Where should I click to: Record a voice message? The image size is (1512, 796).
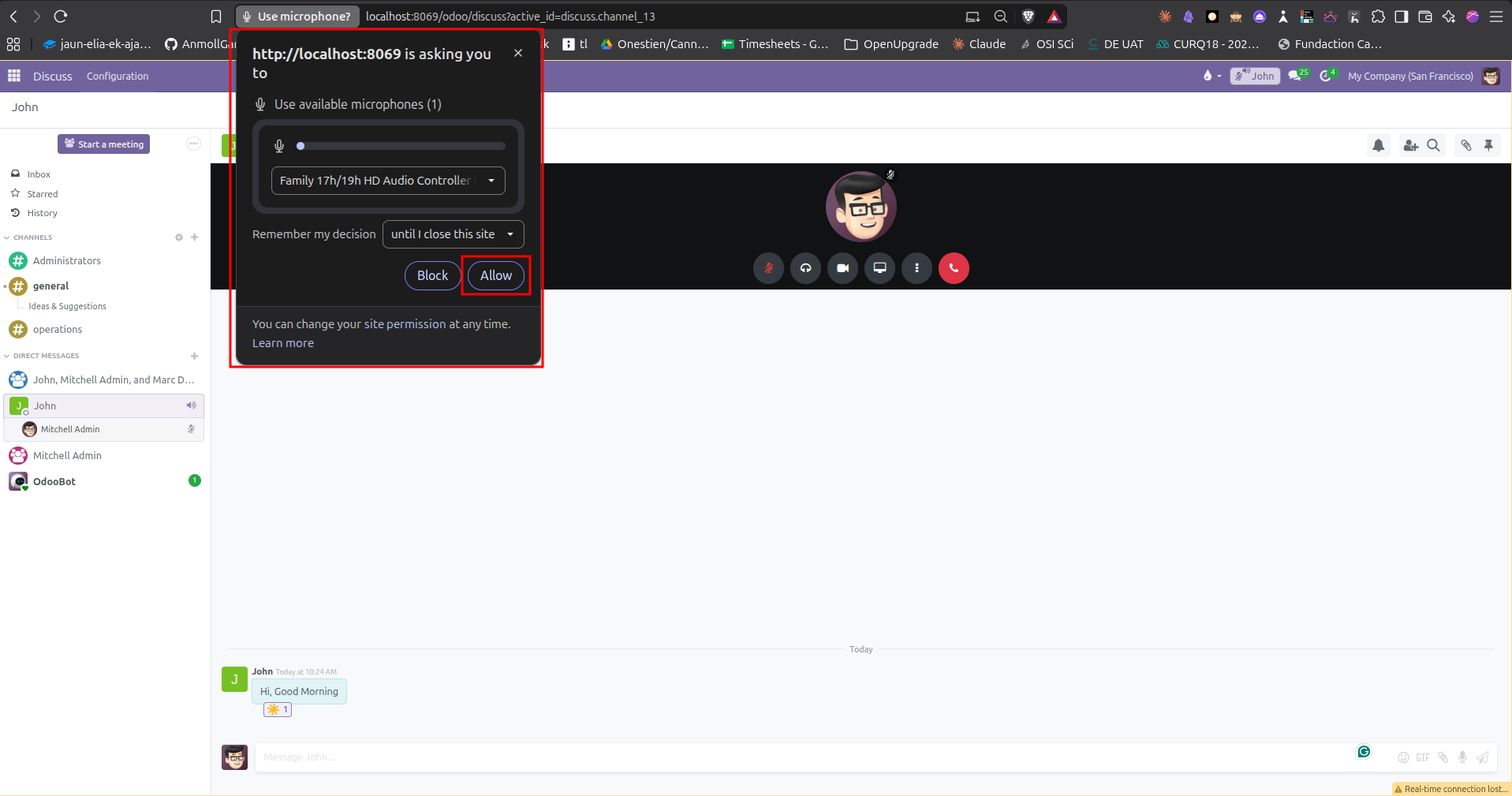click(1462, 757)
